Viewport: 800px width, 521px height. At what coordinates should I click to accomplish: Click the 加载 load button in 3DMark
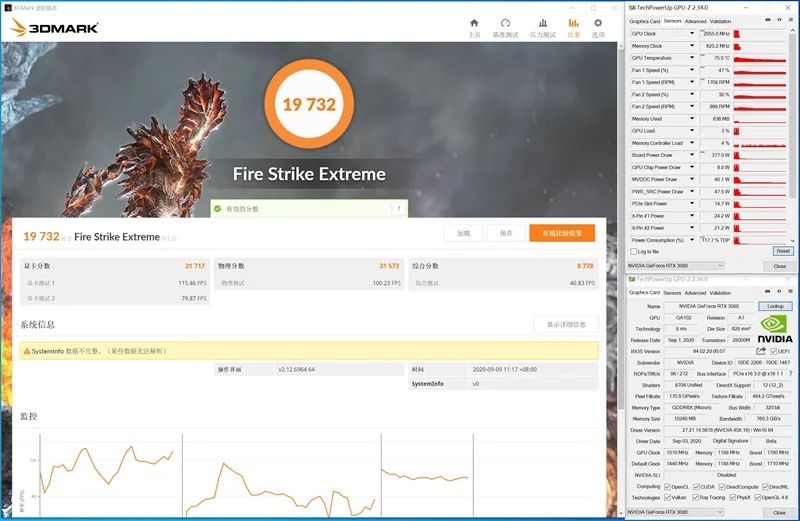click(x=463, y=233)
